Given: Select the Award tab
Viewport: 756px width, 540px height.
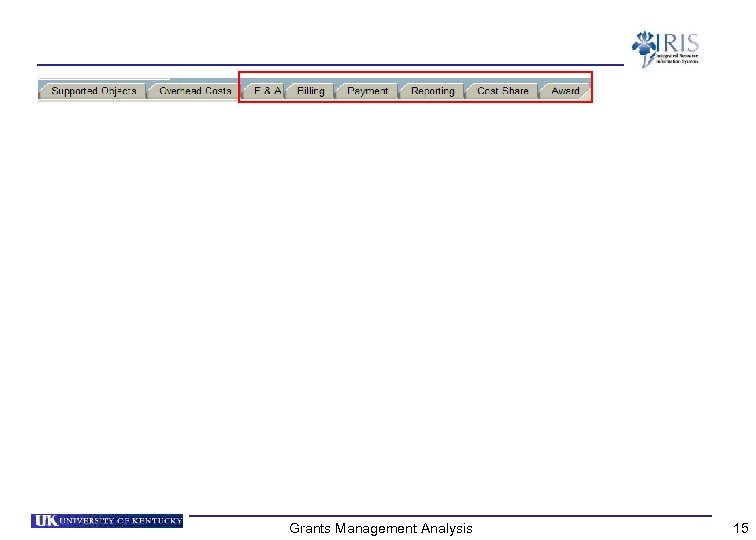Looking at the screenshot, I should pyautogui.click(x=565, y=91).
